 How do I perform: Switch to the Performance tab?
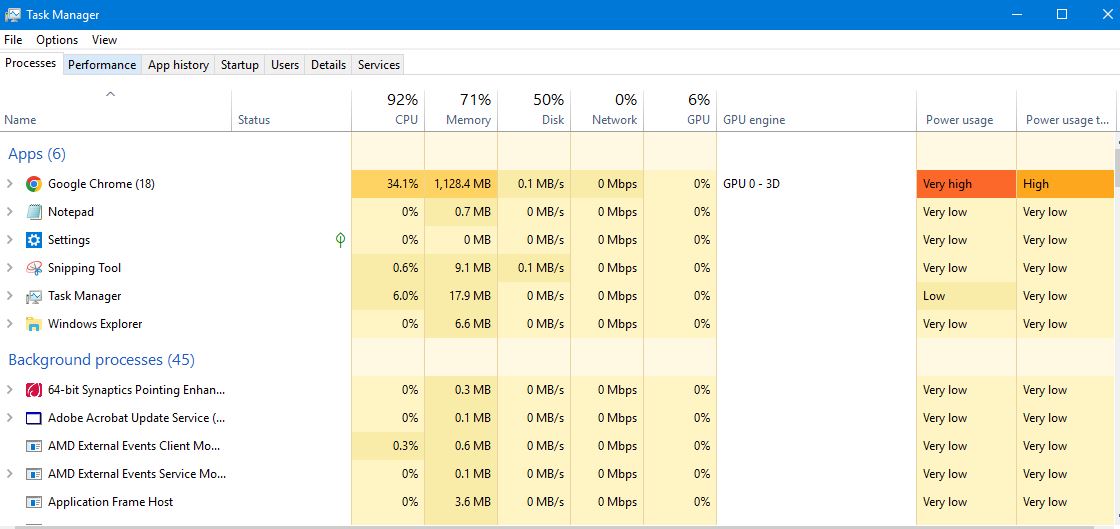click(101, 65)
